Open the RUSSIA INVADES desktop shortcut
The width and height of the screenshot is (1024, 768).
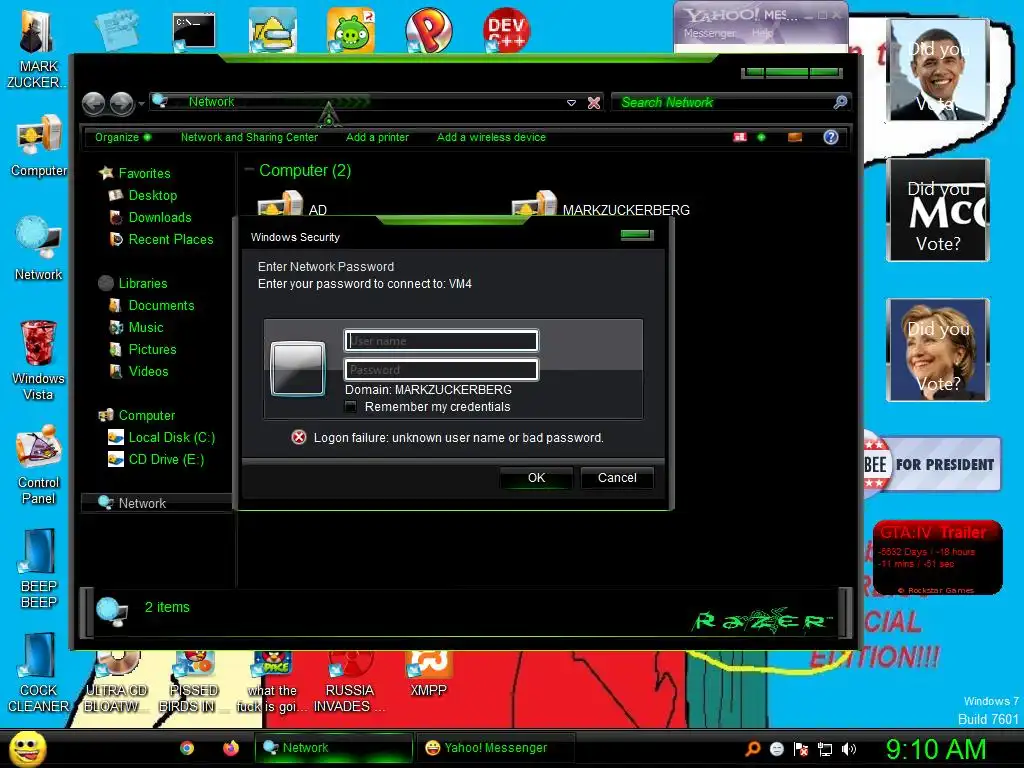(350, 682)
